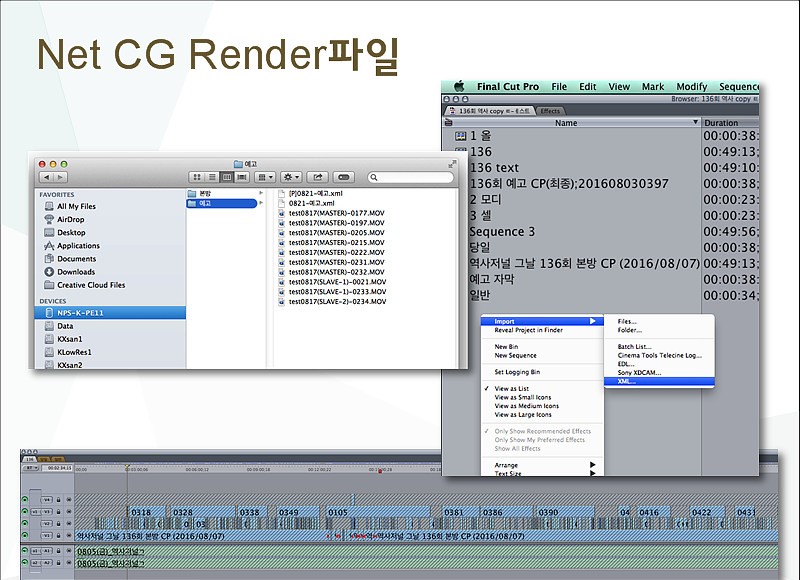This screenshot has width=800, height=580.
Task: Select View as Large Icons
Action: coord(523,415)
